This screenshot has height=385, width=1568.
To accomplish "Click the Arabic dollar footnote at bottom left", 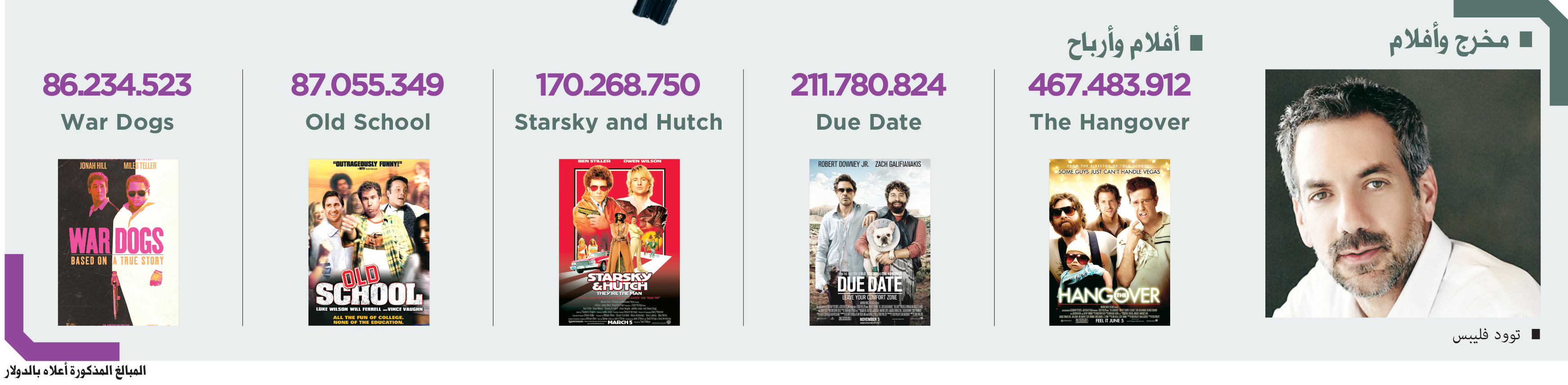I will (76, 370).
